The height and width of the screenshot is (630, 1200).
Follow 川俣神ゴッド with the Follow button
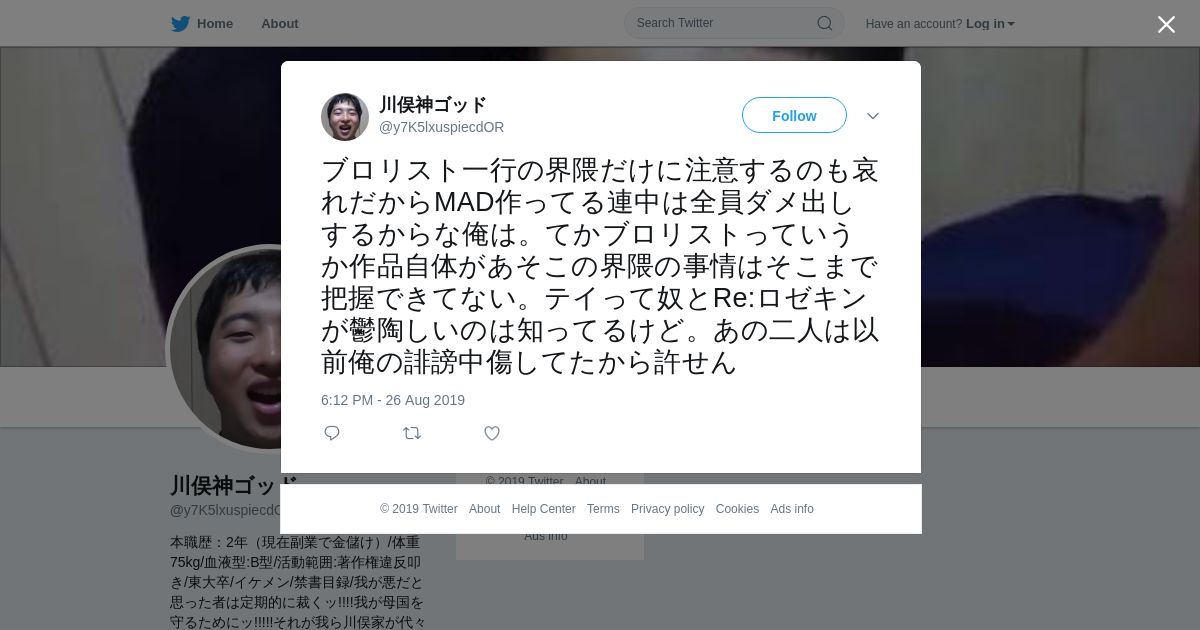794,115
